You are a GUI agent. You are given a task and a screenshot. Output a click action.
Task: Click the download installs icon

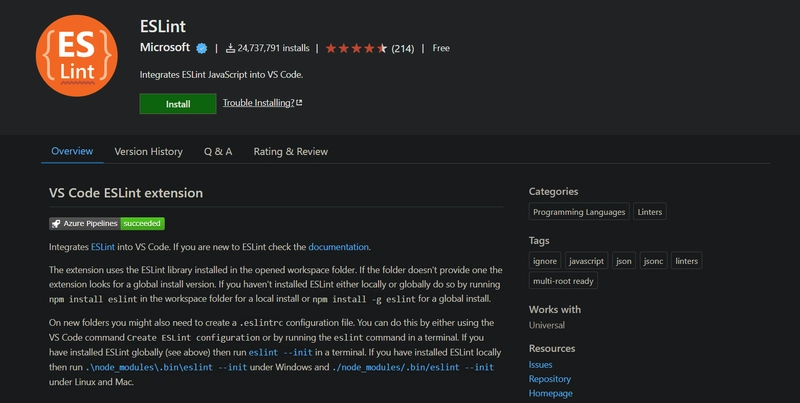230,48
